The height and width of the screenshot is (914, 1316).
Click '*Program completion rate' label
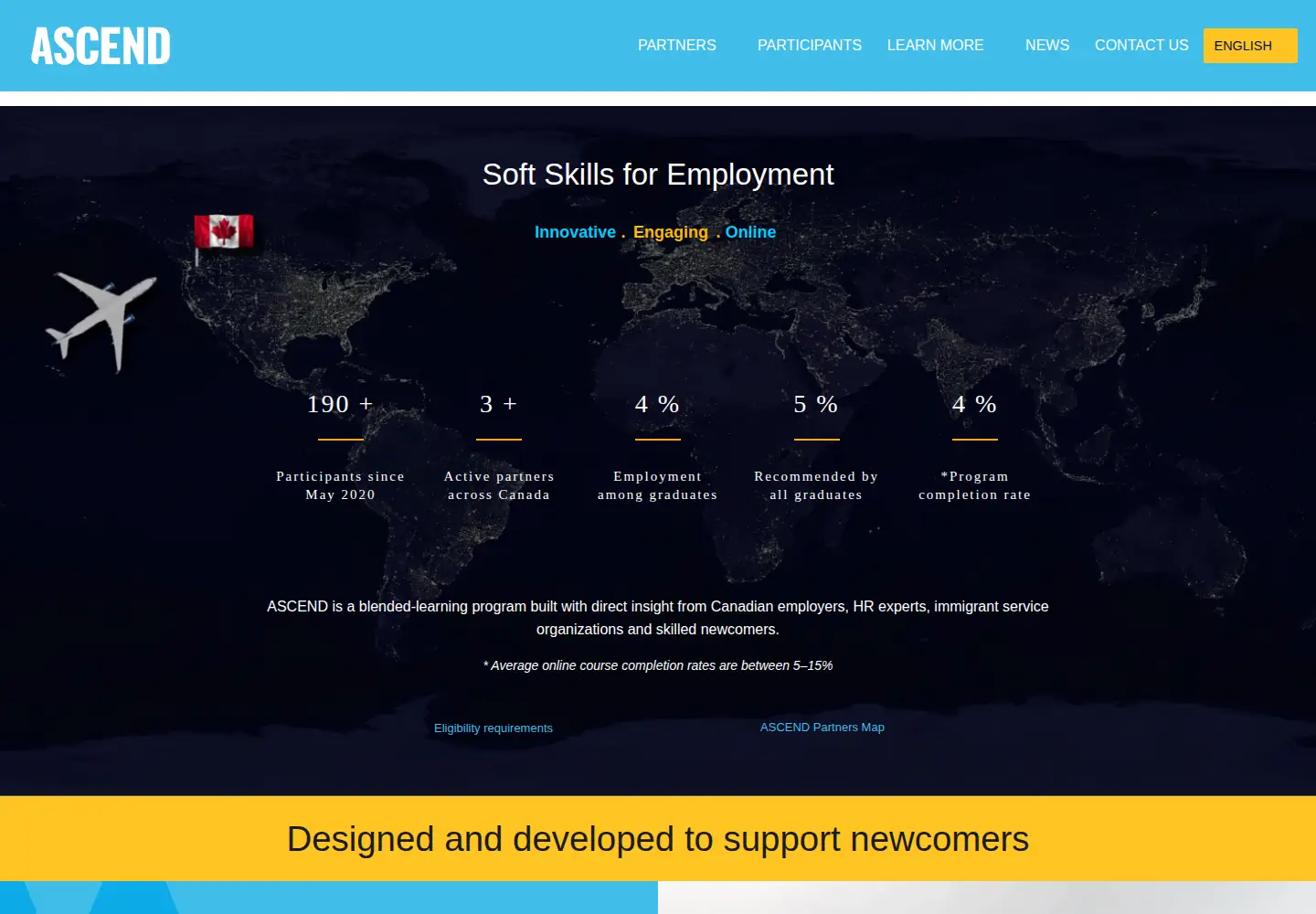[975, 485]
